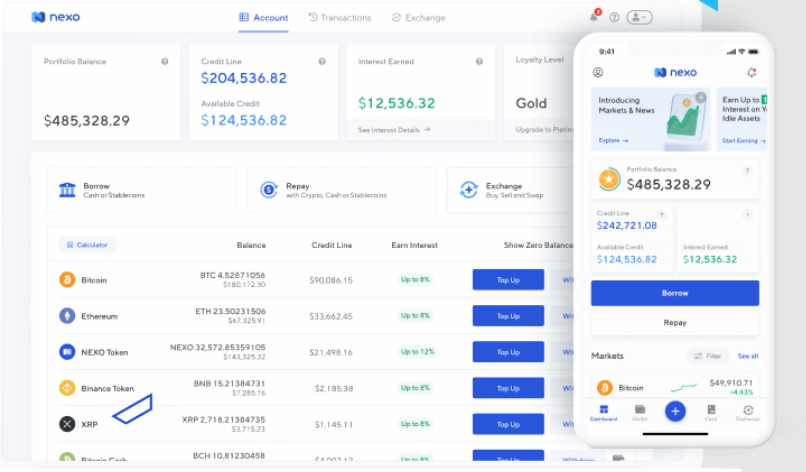806x472 pixels.
Task: Click the Bitcoin coin icon in table
Action: click(67, 280)
